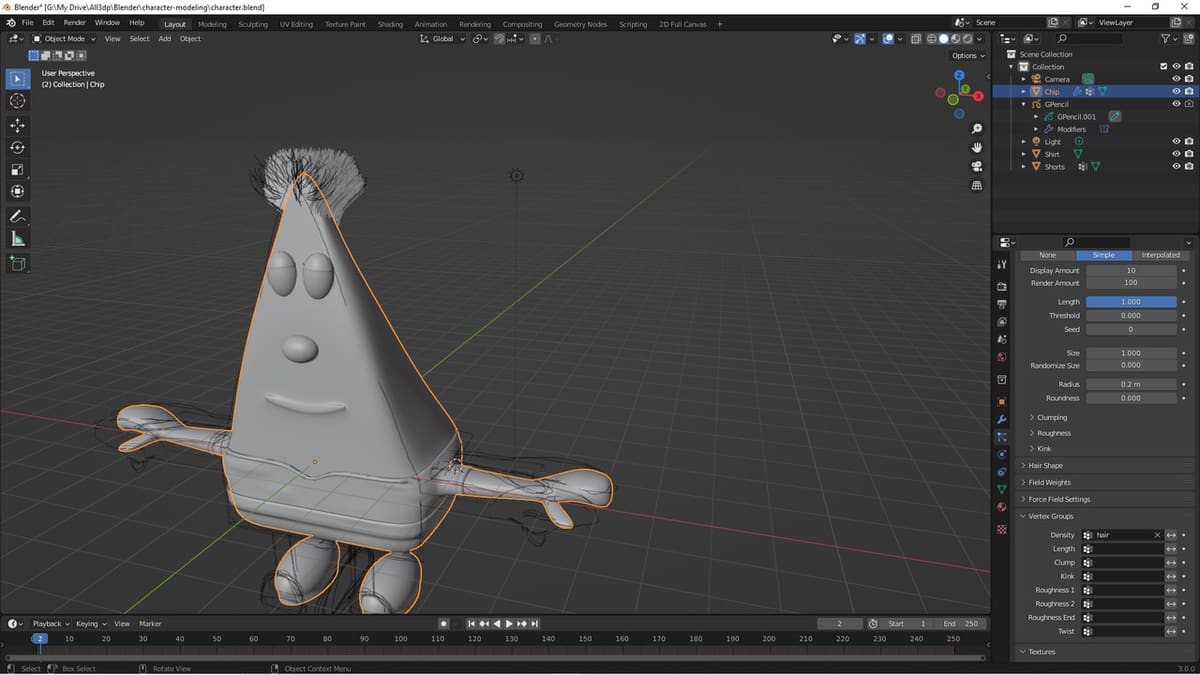The image size is (1200, 675).
Task: Open the Tool properties tab
Action: (x=1002, y=265)
